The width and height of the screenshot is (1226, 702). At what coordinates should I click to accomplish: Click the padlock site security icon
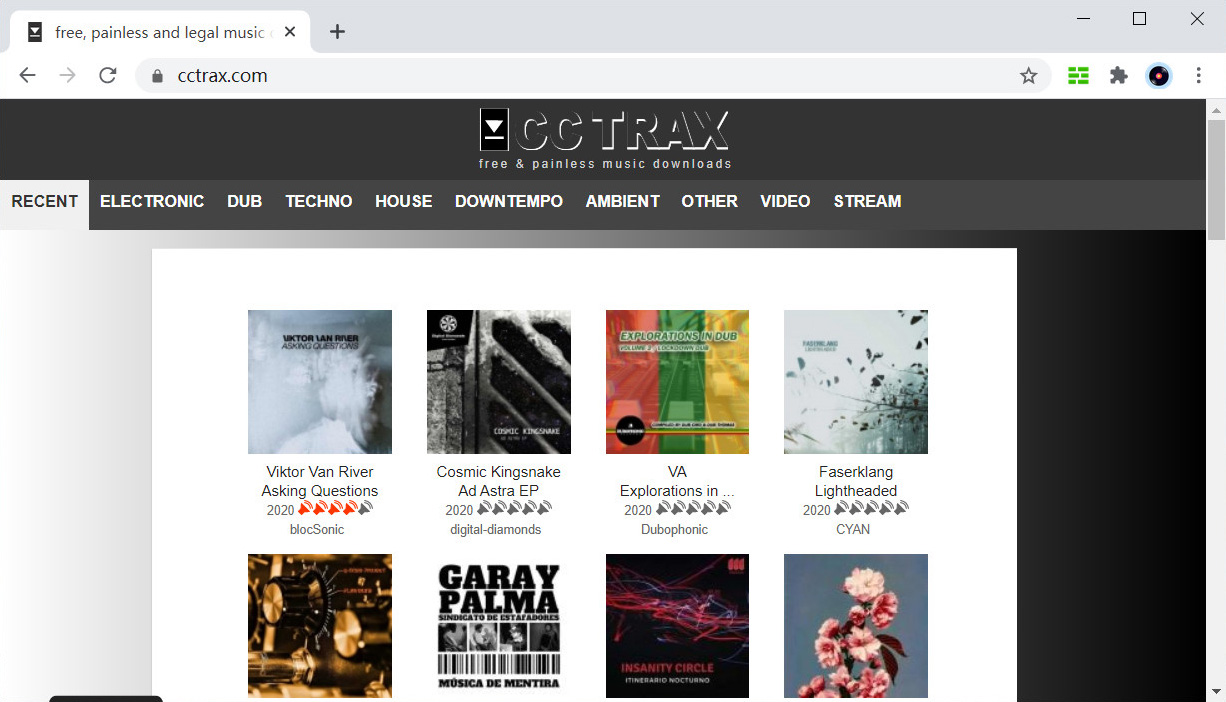pos(157,75)
